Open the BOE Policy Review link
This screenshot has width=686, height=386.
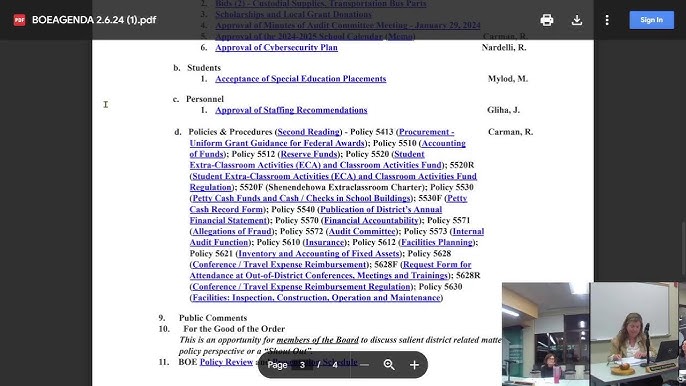point(226,362)
